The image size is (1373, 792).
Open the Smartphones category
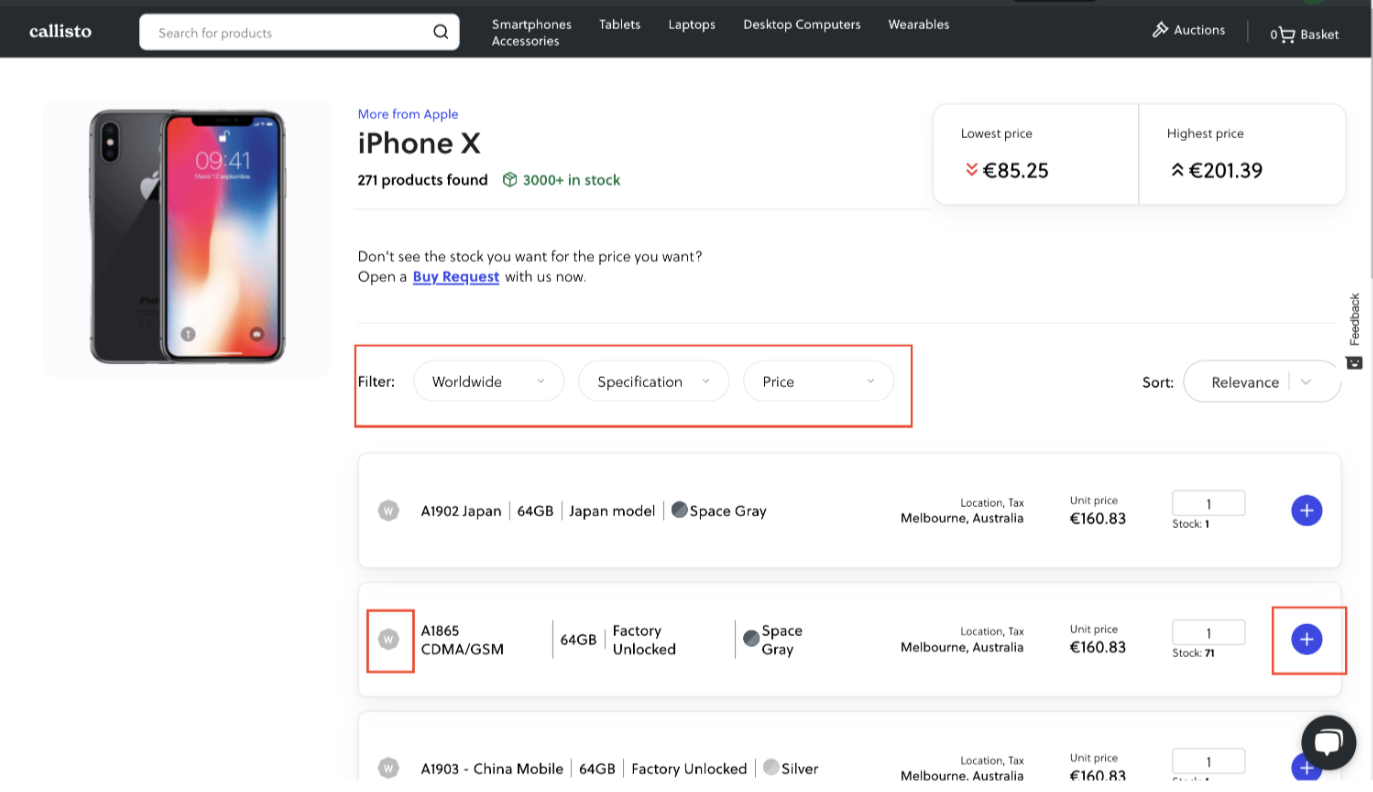[531, 24]
